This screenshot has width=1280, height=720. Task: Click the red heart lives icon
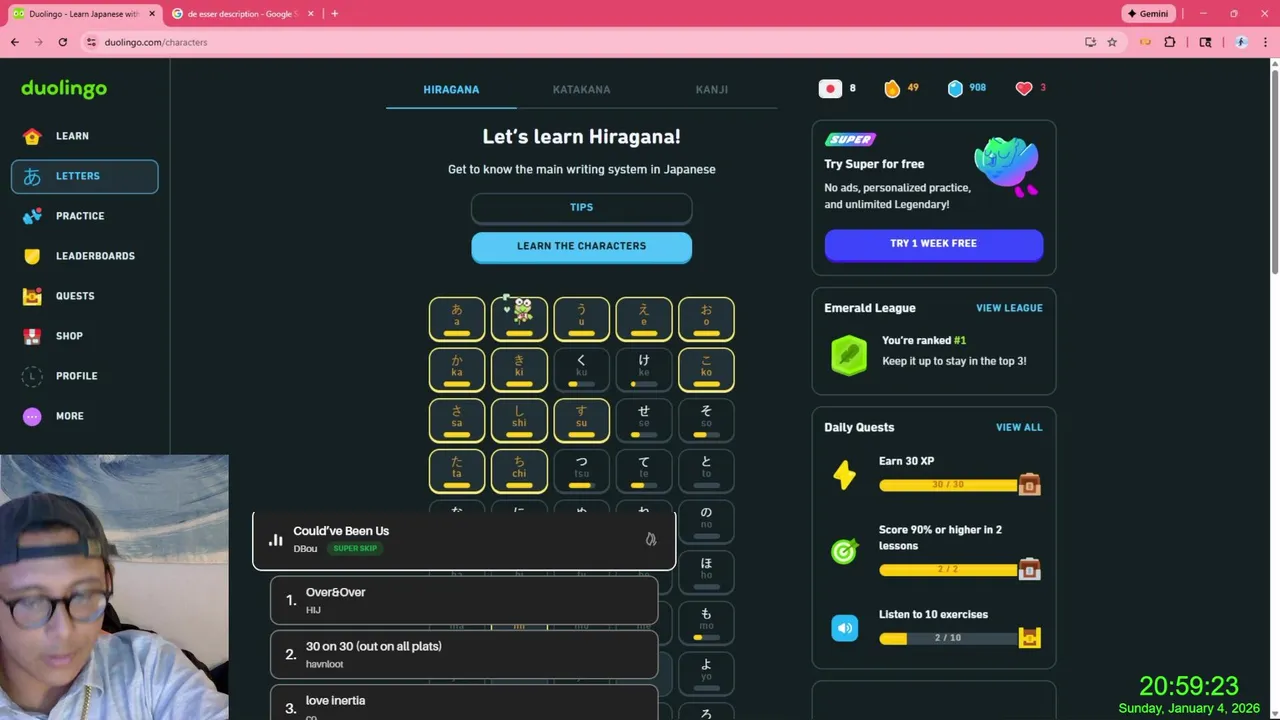[1023, 88]
